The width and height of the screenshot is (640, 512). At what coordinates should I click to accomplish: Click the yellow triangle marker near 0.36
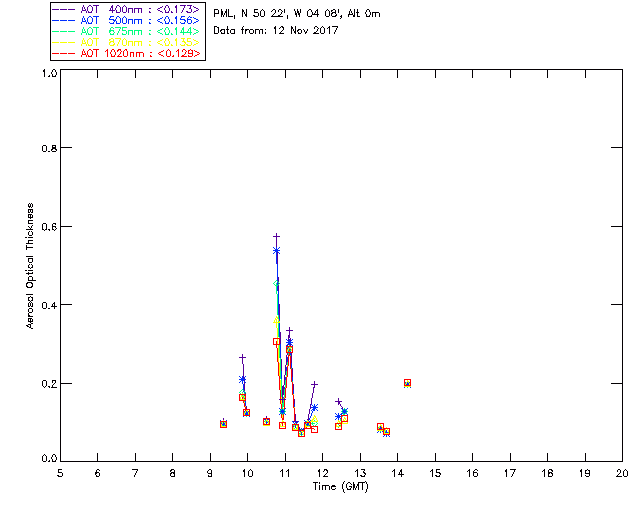(x=276, y=321)
